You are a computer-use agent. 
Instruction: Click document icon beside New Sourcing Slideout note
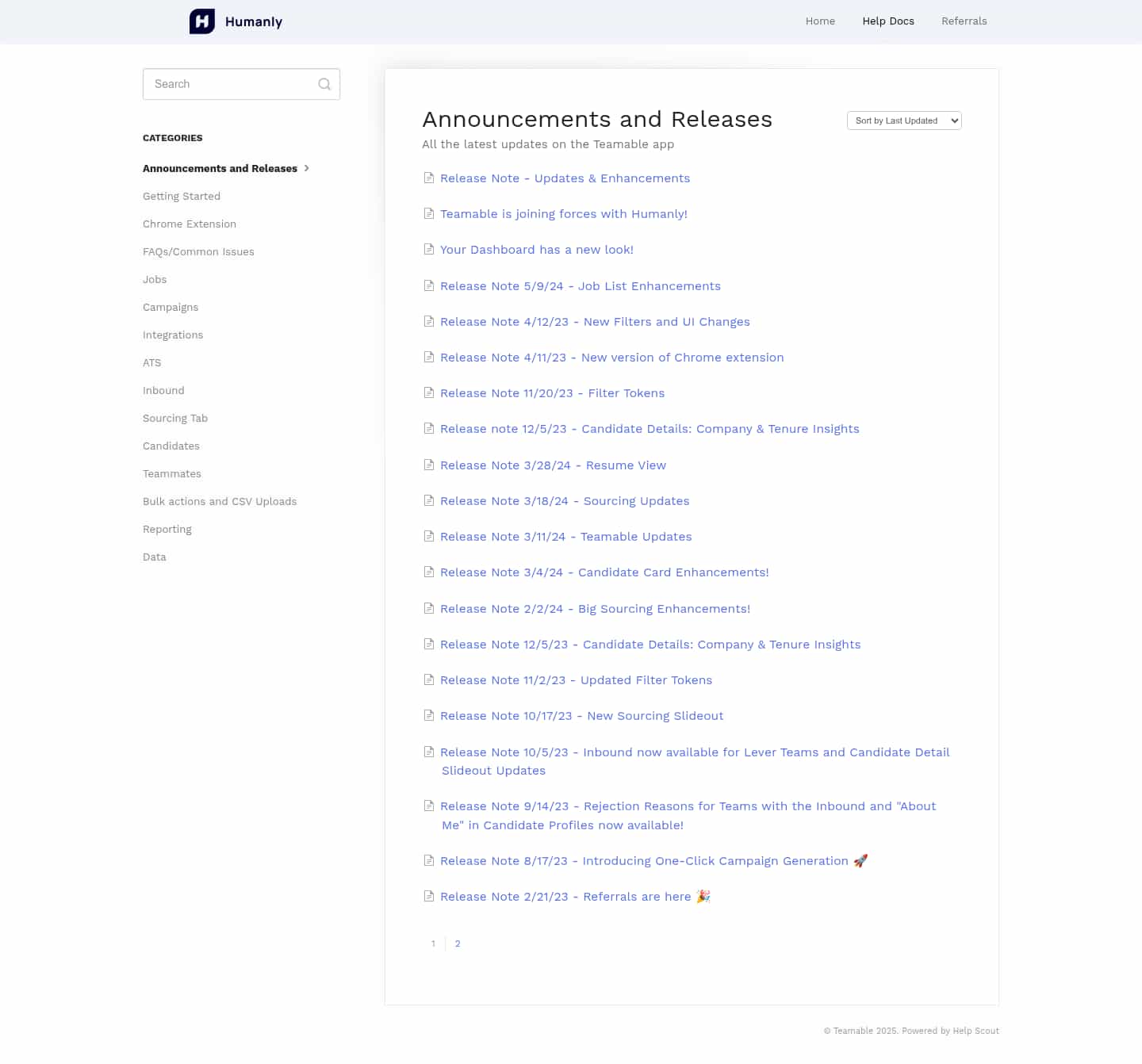click(x=429, y=715)
